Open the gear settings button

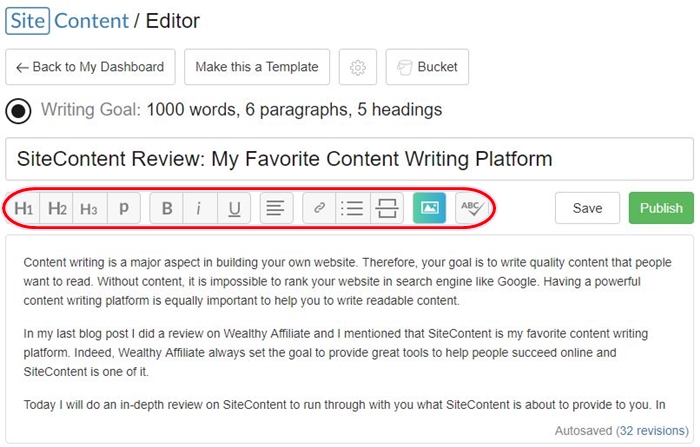(358, 67)
